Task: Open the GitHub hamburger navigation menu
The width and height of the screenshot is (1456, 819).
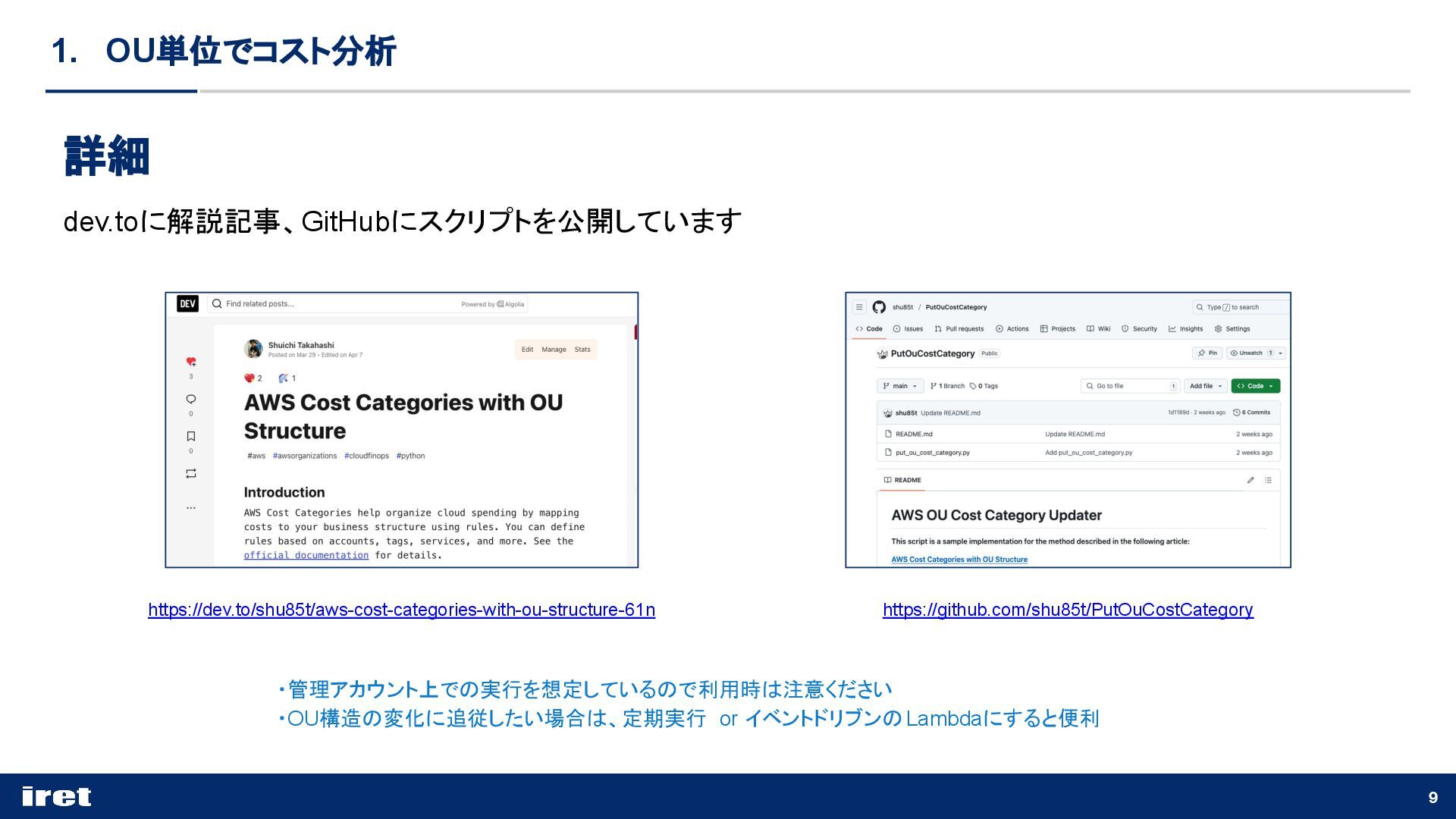Action: pyautogui.click(x=858, y=307)
